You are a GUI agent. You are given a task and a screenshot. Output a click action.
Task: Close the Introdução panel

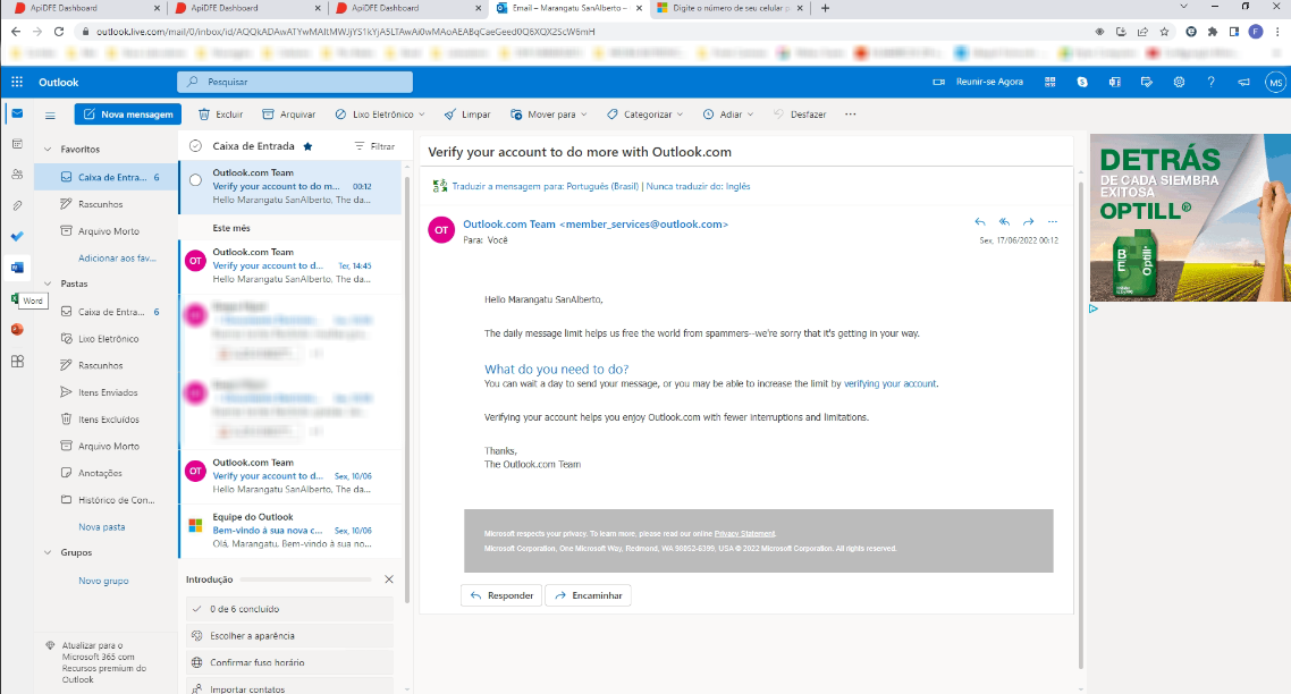(x=389, y=579)
